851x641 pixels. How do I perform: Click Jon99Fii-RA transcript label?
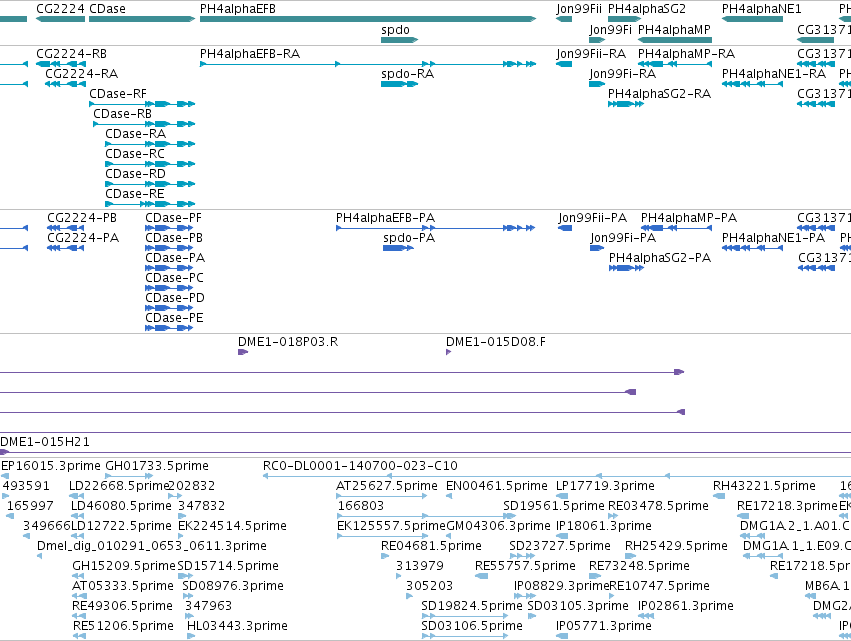pos(590,54)
